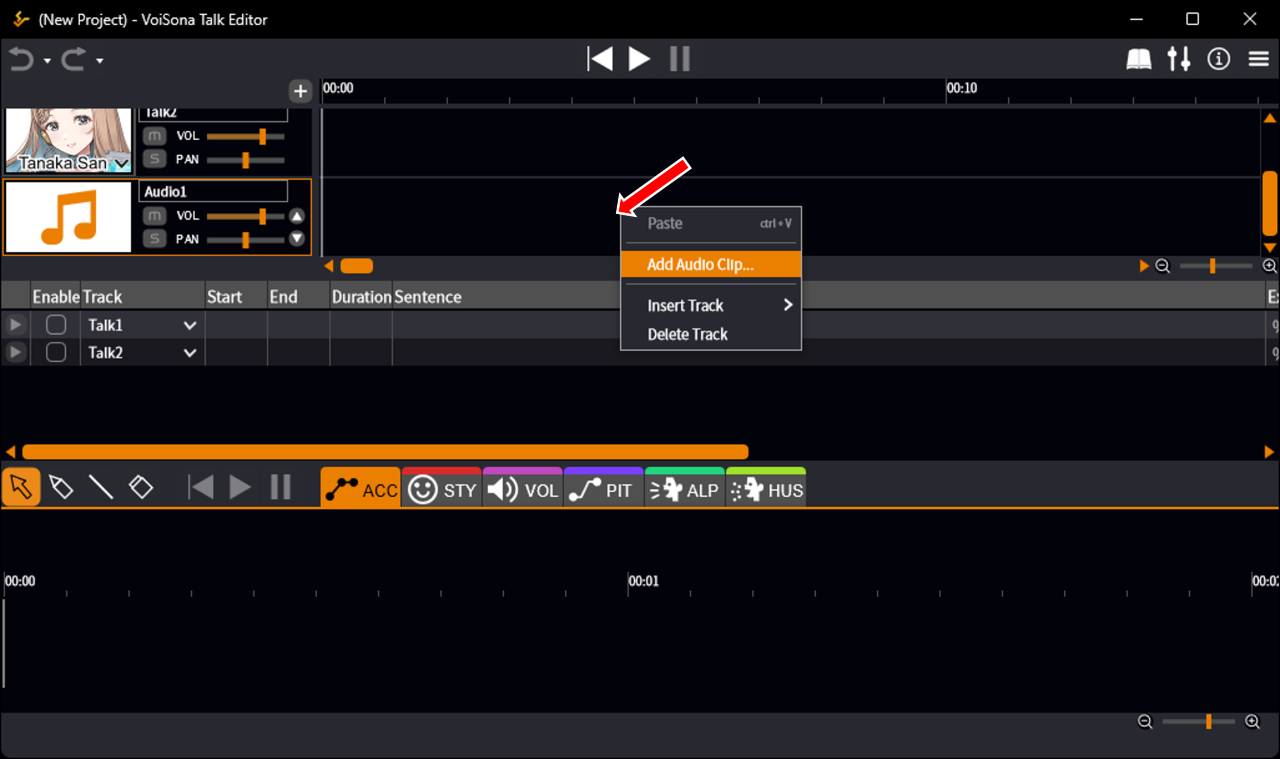The height and width of the screenshot is (759, 1280).
Task: Mute the Audio1 track
Action: (x=154, y=215)
